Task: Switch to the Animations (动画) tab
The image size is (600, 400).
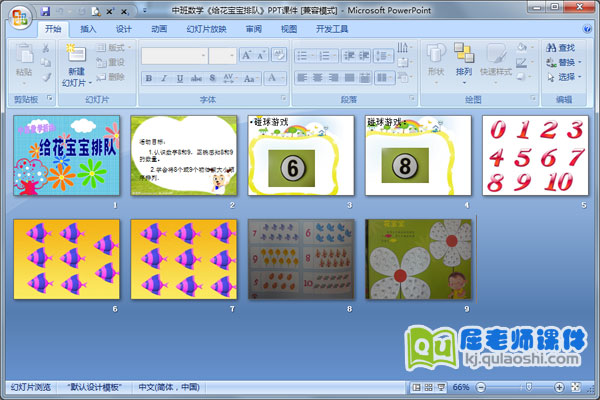Action: coord(159,29)
